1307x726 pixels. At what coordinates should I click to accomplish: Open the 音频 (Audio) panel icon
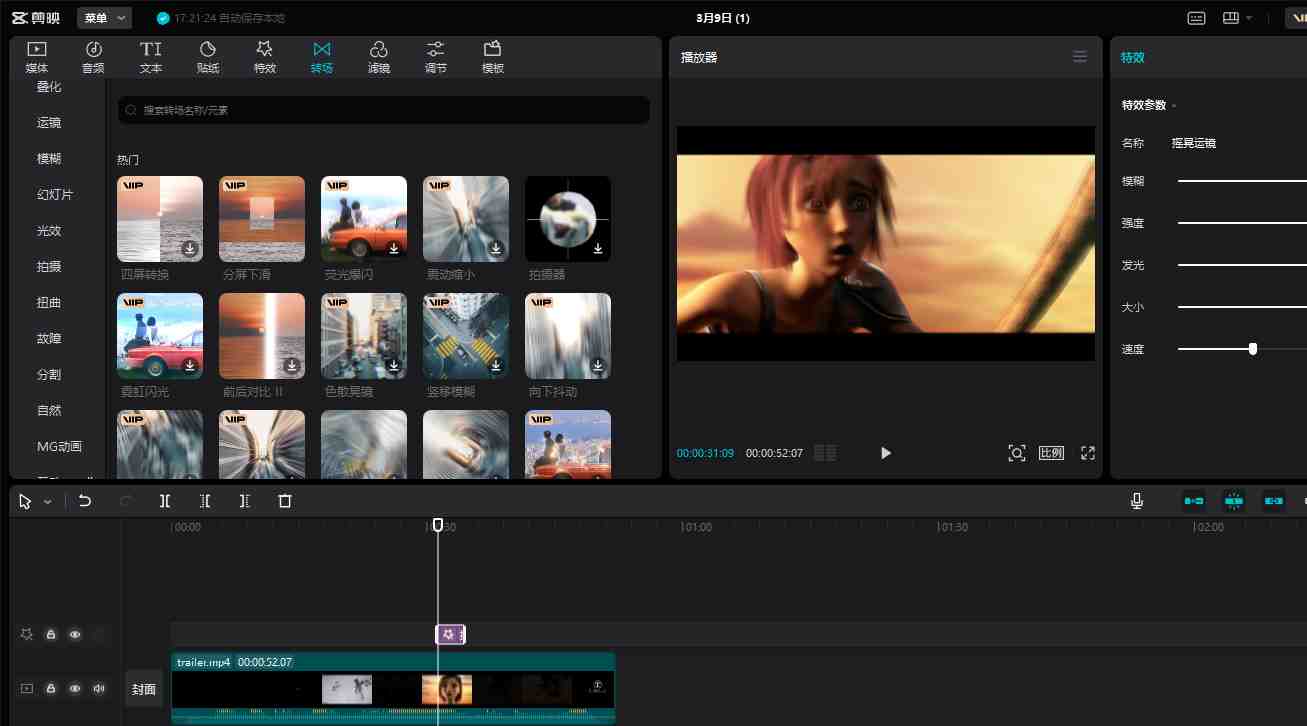pos(93,56)
